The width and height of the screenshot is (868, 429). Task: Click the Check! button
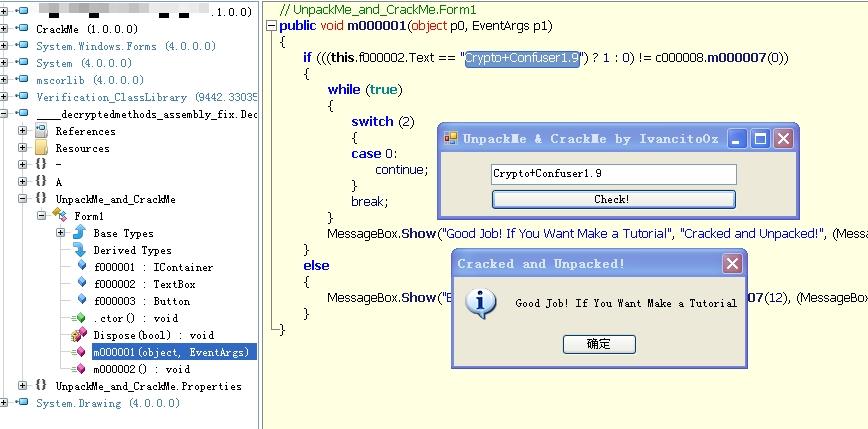point(613,199)
